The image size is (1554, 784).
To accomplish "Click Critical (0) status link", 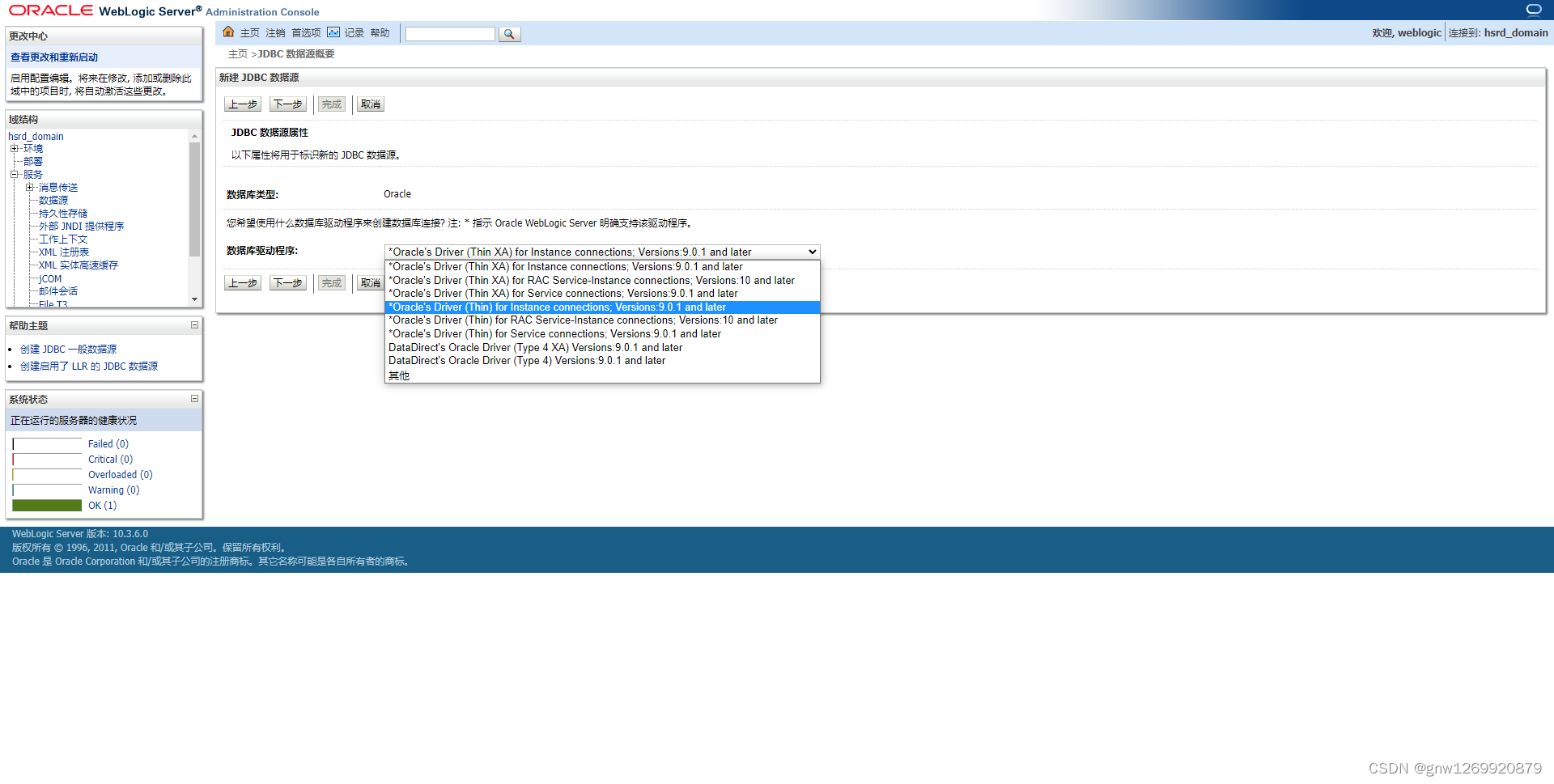I will (111, 460).
